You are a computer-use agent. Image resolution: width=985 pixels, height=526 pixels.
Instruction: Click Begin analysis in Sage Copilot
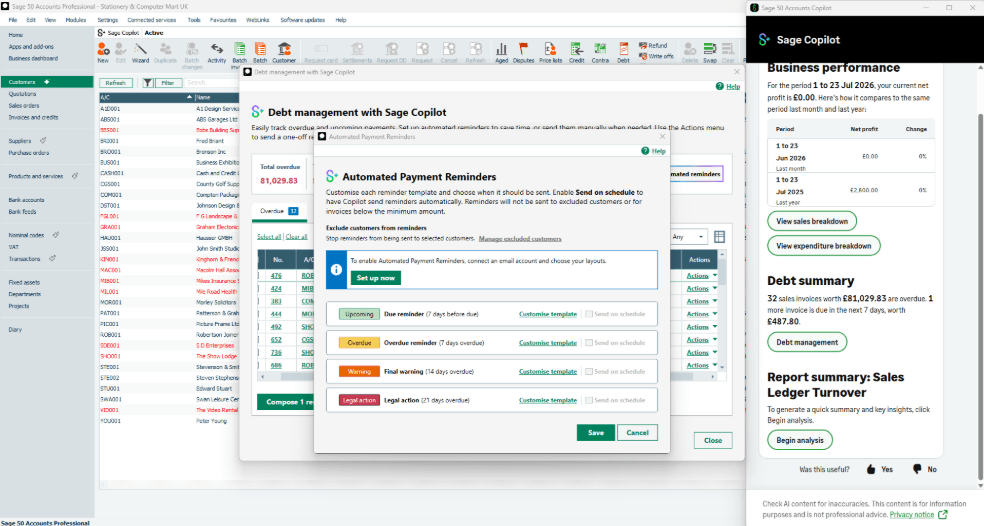pos(800,440)
